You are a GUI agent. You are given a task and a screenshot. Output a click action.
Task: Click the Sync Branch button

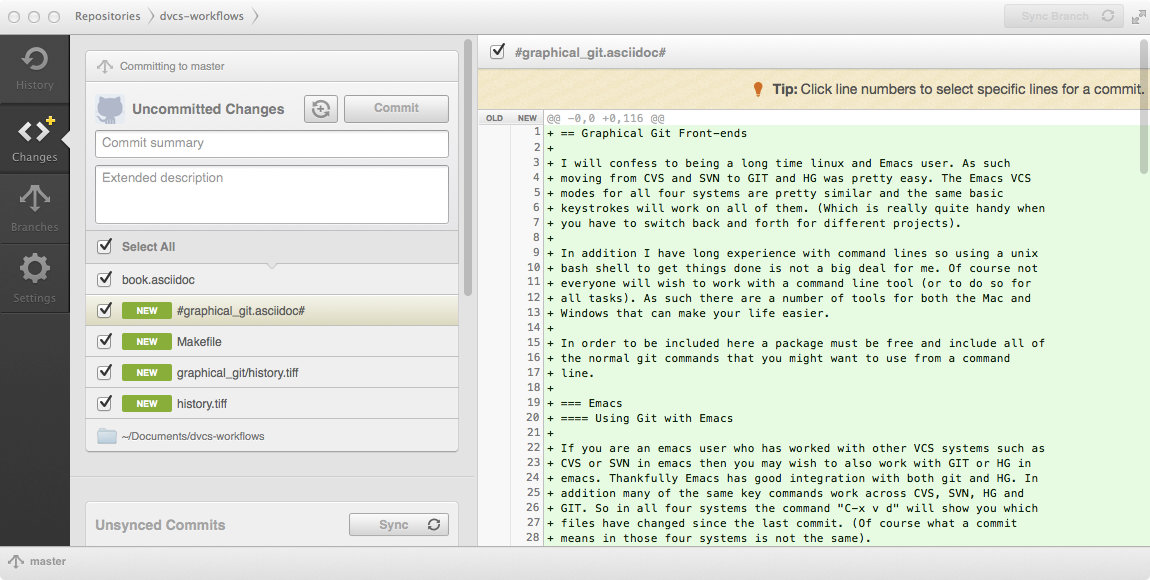(x=1063, y=16)
